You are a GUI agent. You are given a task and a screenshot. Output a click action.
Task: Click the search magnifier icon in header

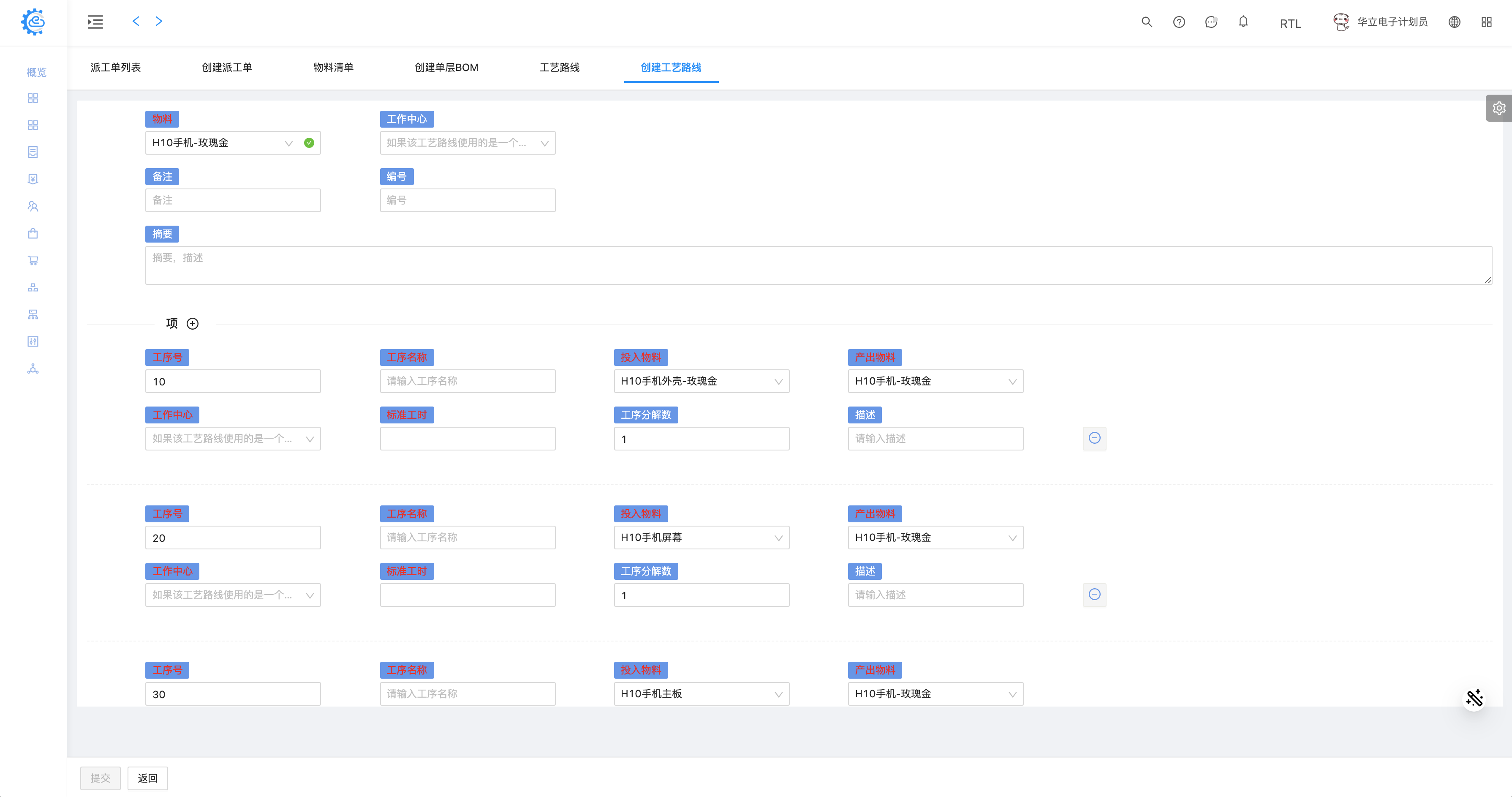pyautogui.click(x=1146, y=22)
